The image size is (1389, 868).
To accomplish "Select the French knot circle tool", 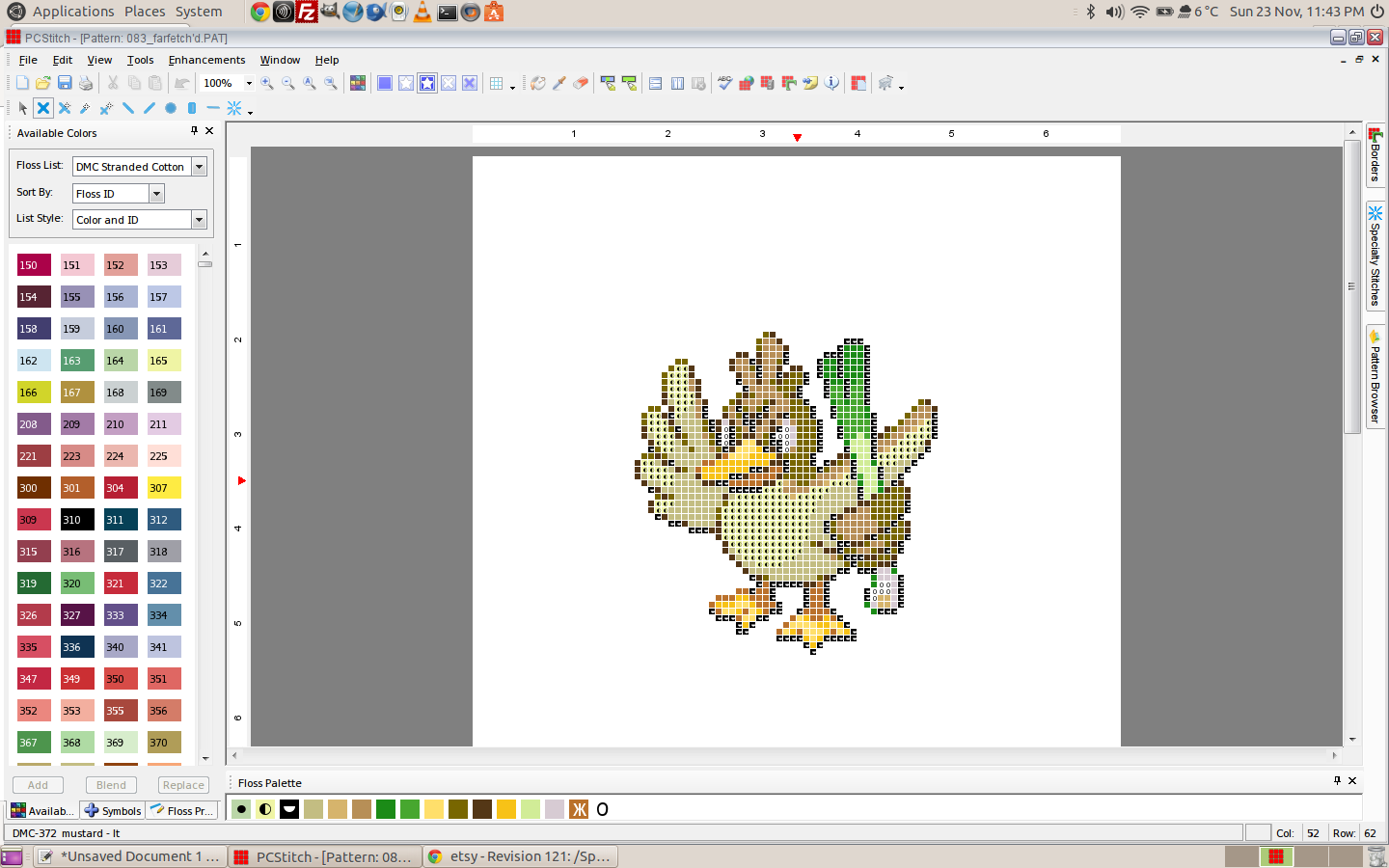I will (x=171, y=108).
